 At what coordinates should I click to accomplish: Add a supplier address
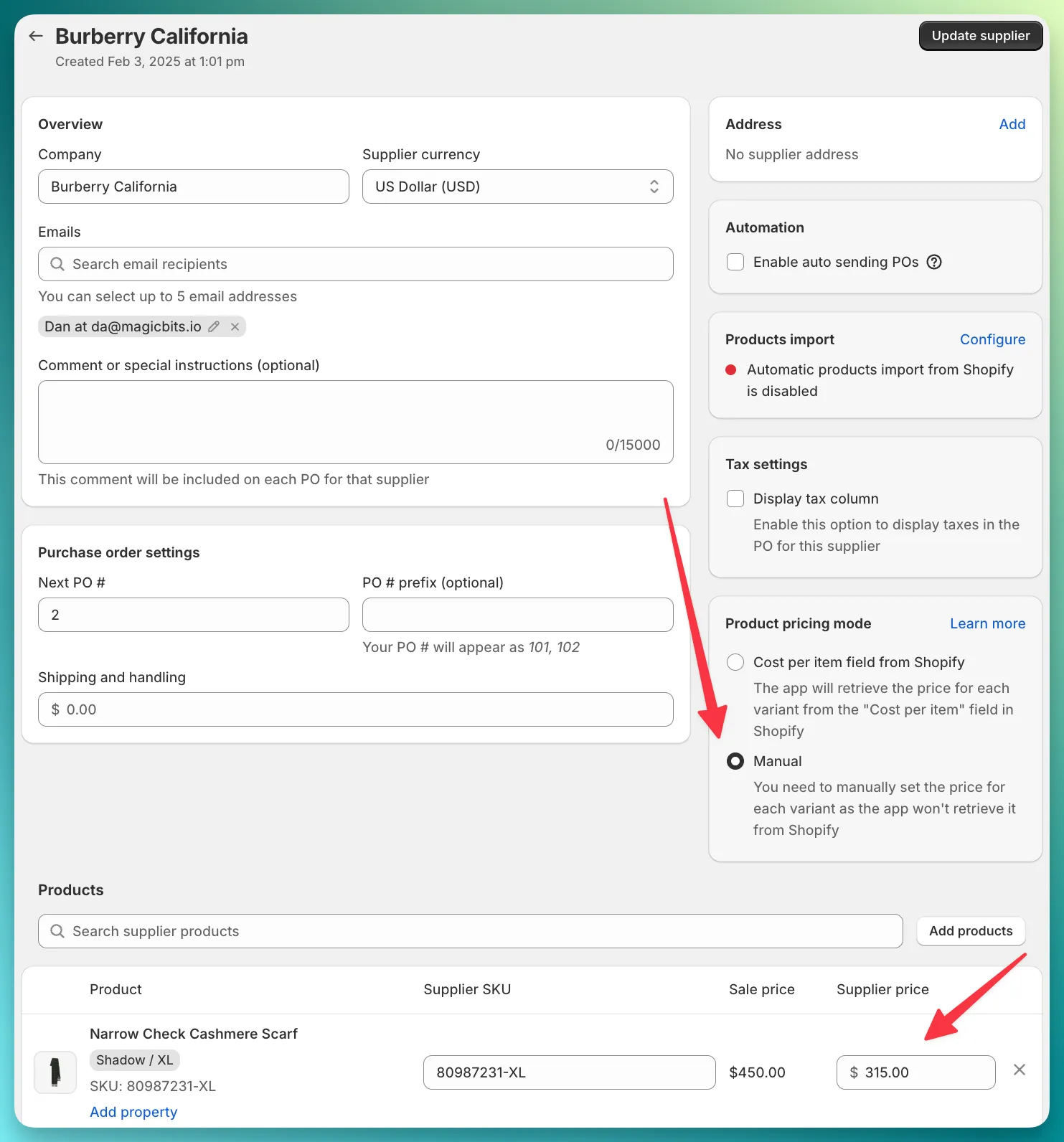[1012, 124]
